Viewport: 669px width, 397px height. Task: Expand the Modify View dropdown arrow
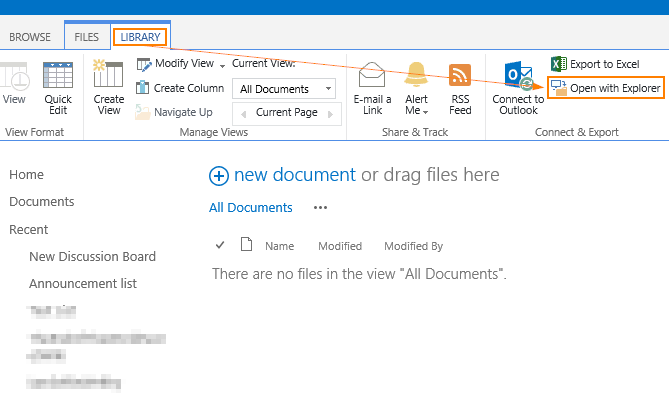click(x=222, y=65)
